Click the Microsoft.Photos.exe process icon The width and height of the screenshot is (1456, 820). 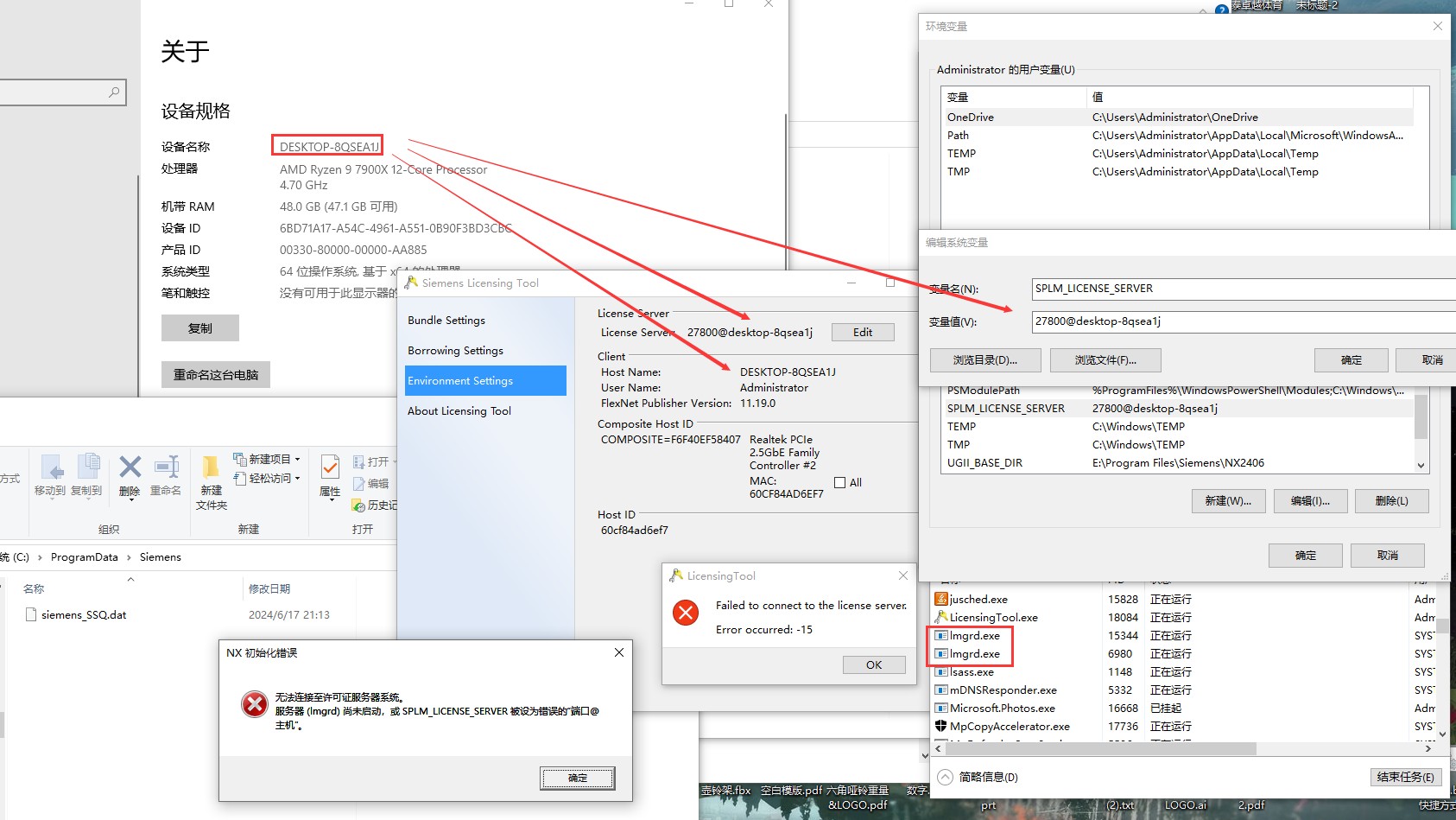[x=941, y=708]
